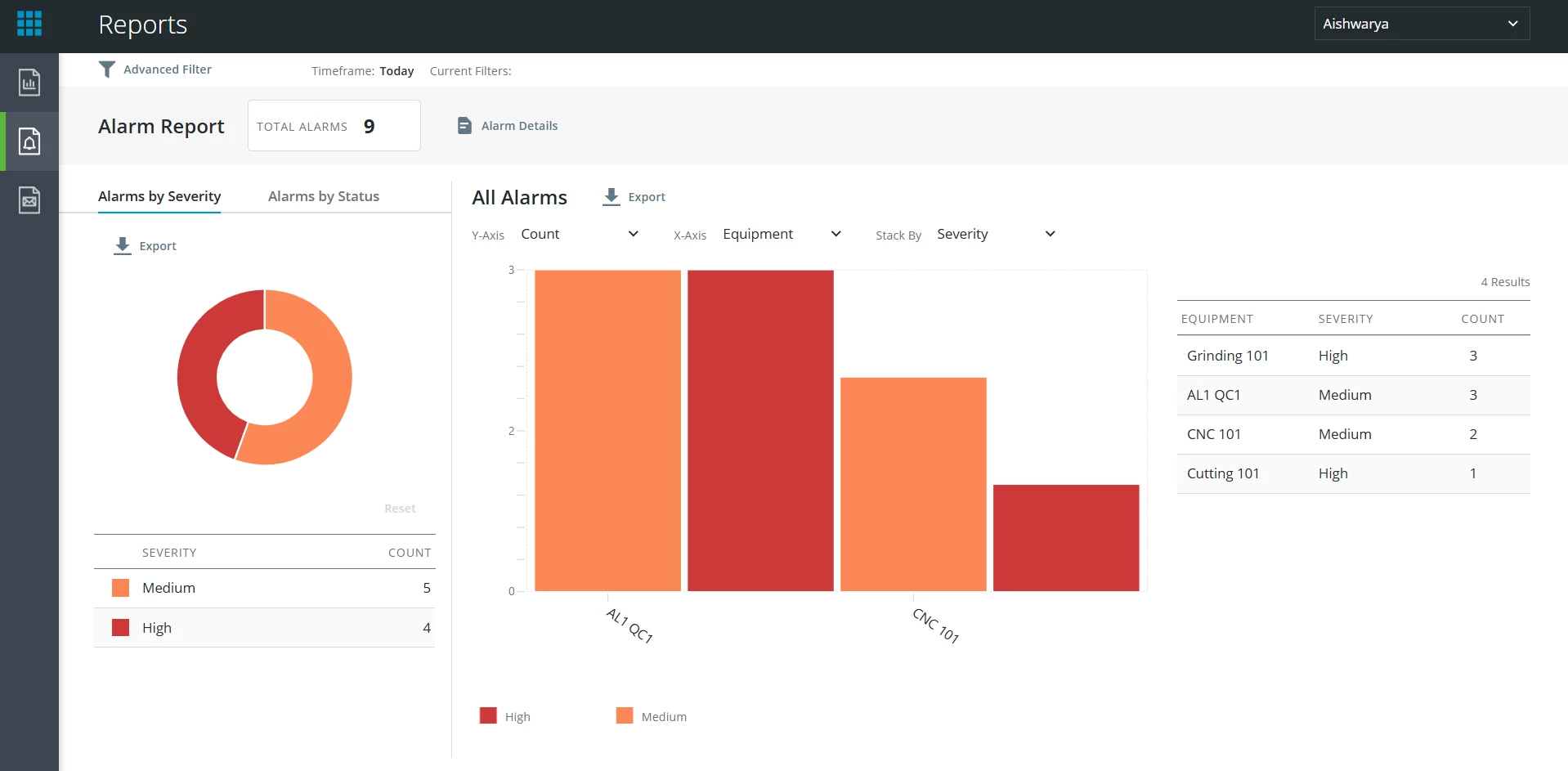Open the chart report sidebar icon

(x=29, y=83)
